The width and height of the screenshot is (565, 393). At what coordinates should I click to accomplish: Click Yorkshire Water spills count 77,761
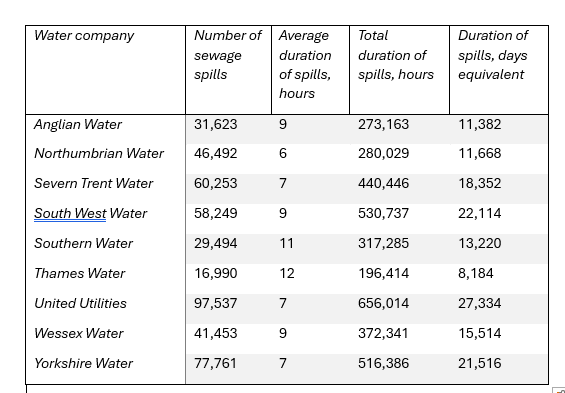(x=215, y=363)
